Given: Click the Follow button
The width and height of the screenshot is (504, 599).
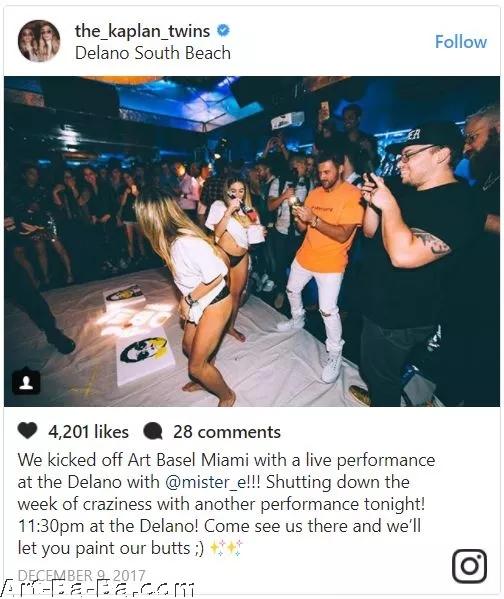Looking at the screenshot, I should [x=461, y=42].
